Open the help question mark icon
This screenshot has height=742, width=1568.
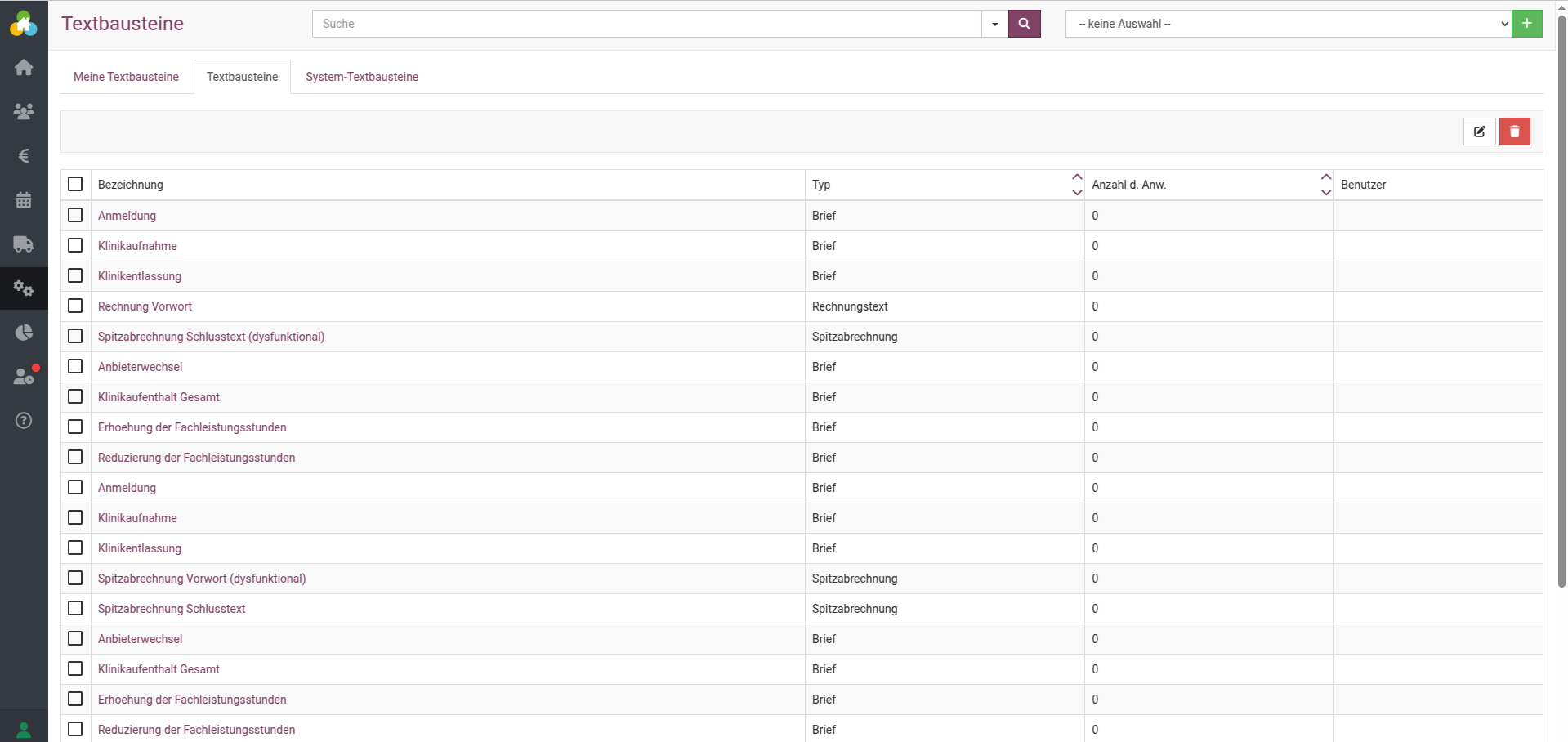(x=24, y=421)
